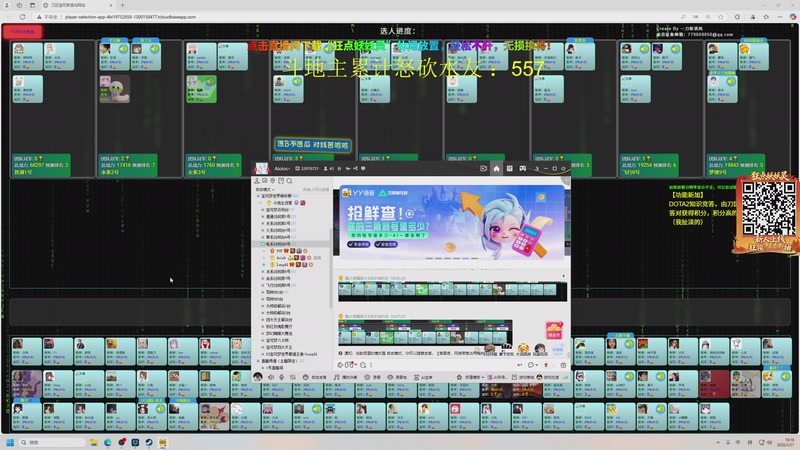Open the online members count in YY header
Image resolution: width=800 pixels, height=450 pixels.
[x=328, y=168]
